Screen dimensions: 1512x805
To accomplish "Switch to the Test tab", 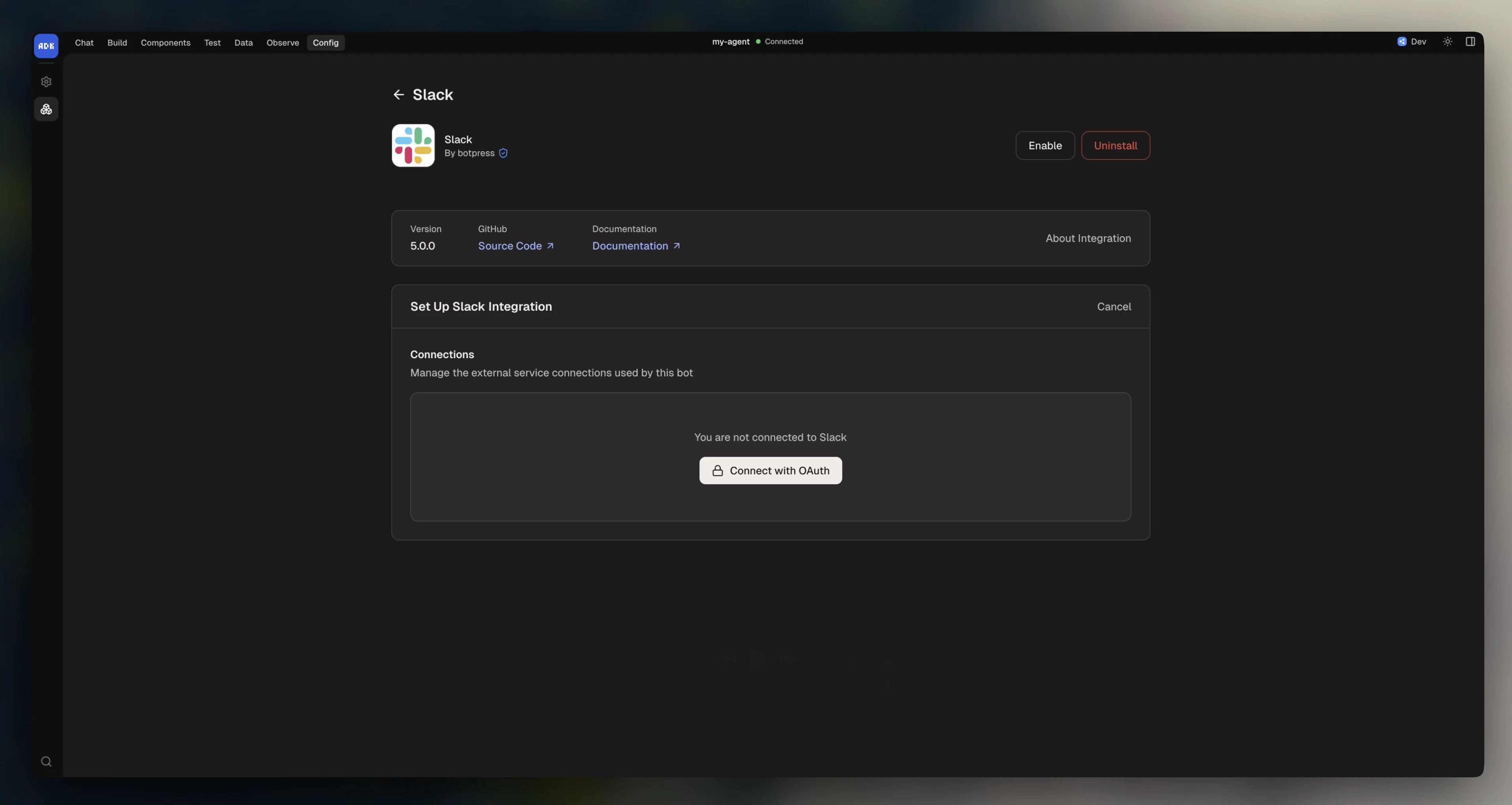I will pyautogui.click(x=212, y=42).
